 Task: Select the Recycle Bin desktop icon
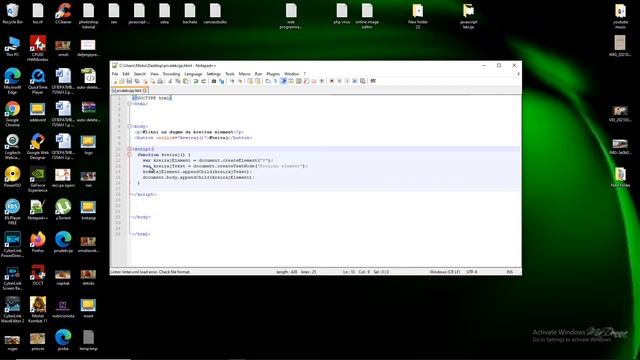click(13, 13)
